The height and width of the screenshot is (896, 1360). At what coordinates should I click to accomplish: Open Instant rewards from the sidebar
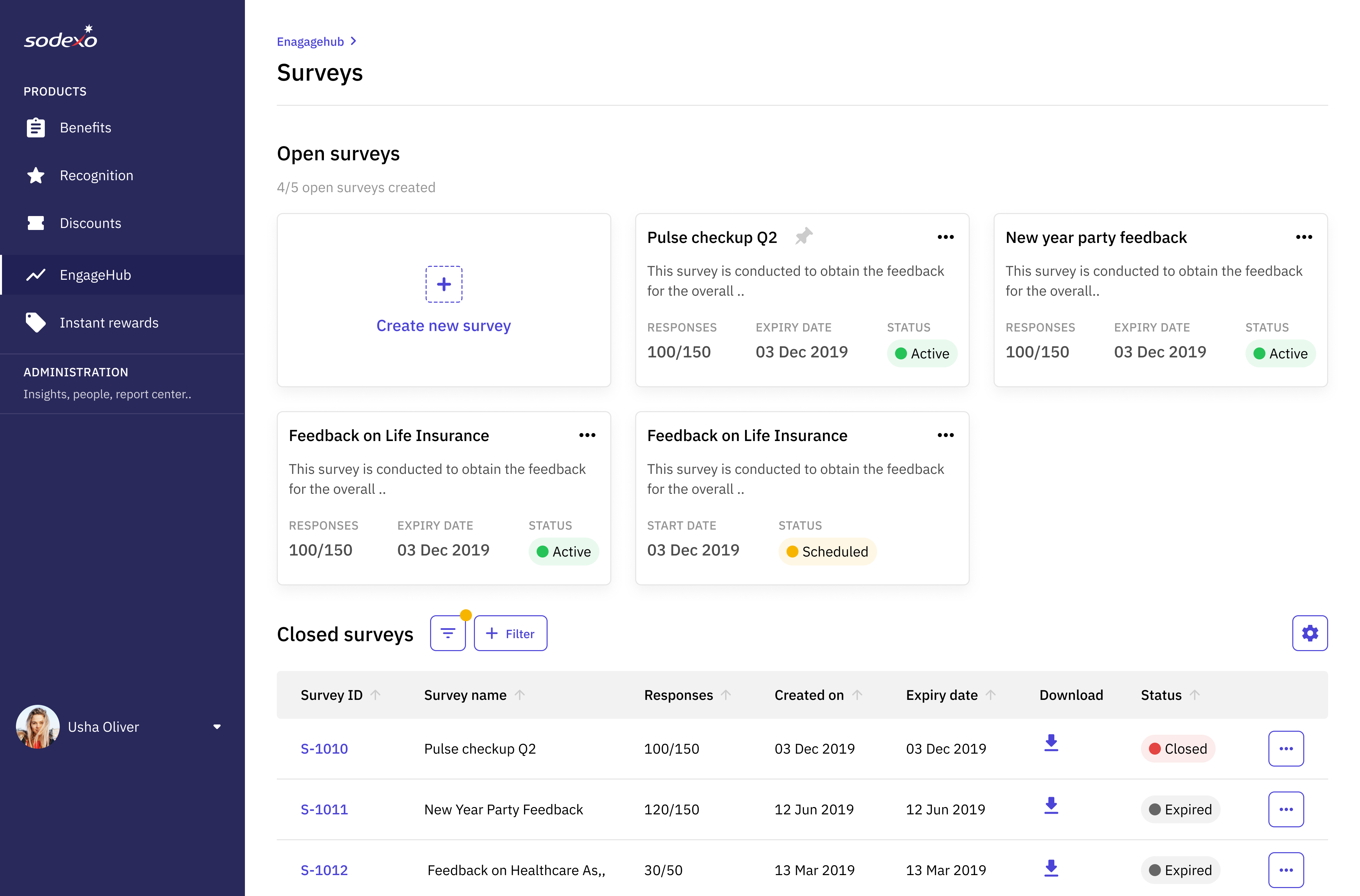coord(109,323)
